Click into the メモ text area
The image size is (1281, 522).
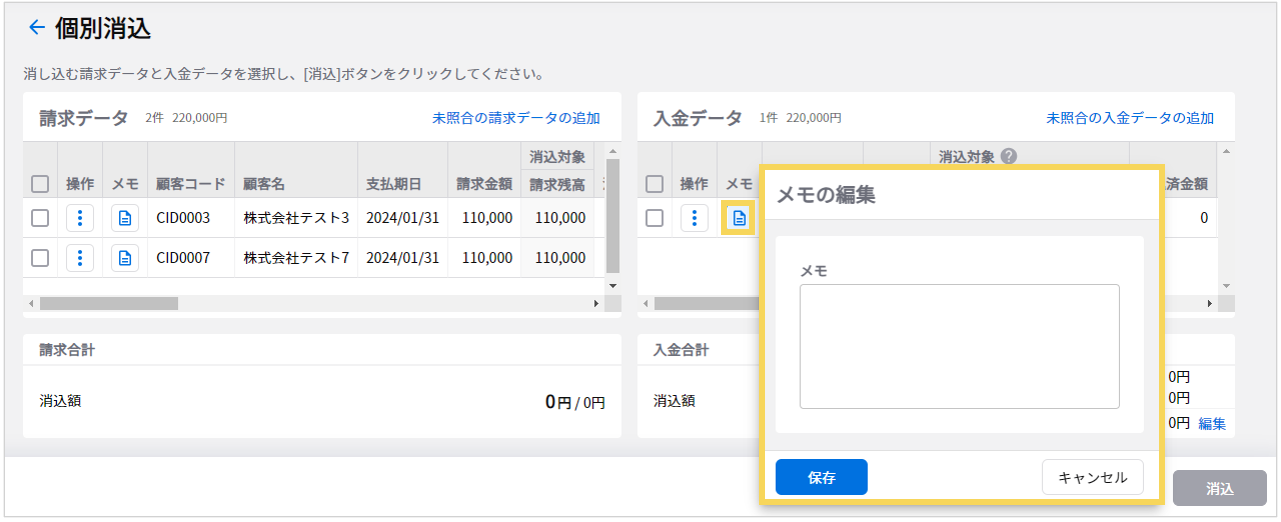959,346
